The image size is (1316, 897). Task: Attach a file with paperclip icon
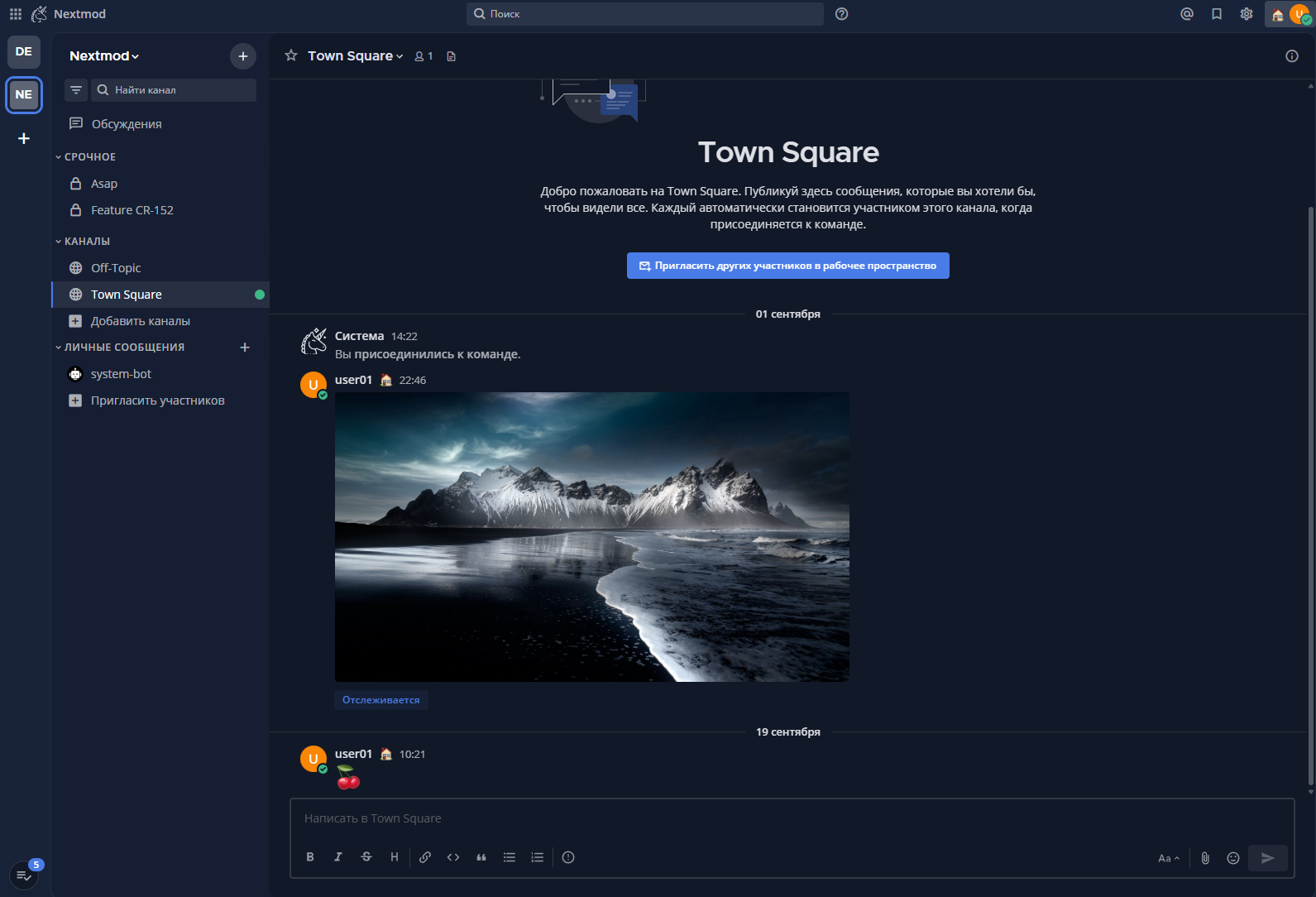coord(1205,858)
